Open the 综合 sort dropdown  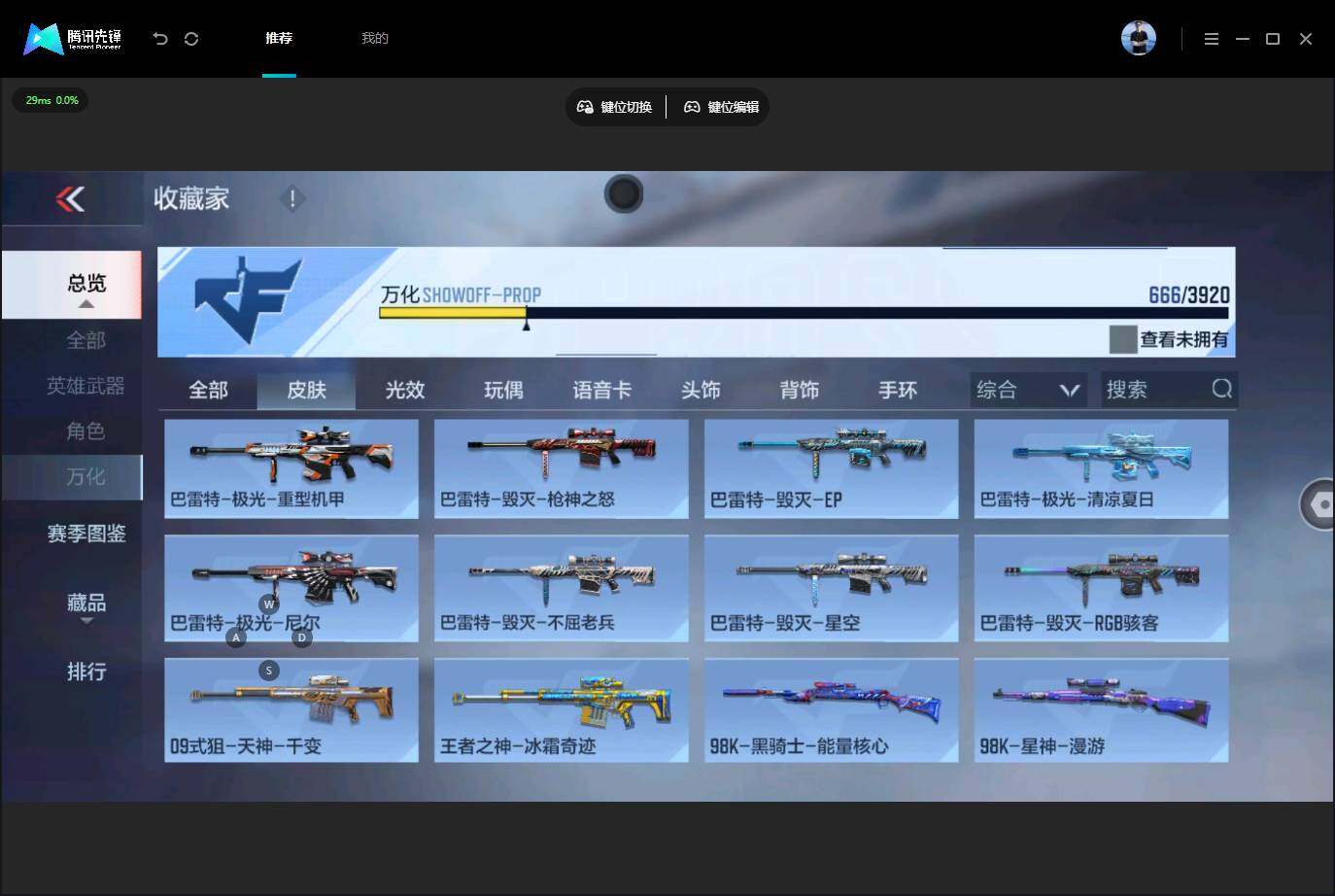tap(1029, 390)
